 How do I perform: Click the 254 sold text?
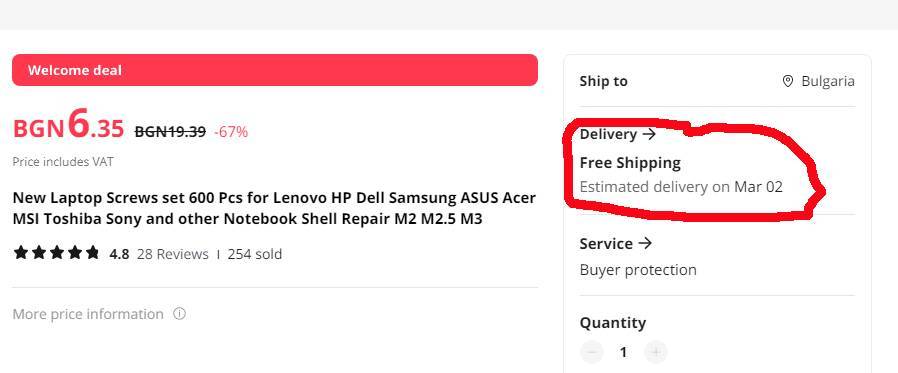pyautogui.click(x=254, y=254)
